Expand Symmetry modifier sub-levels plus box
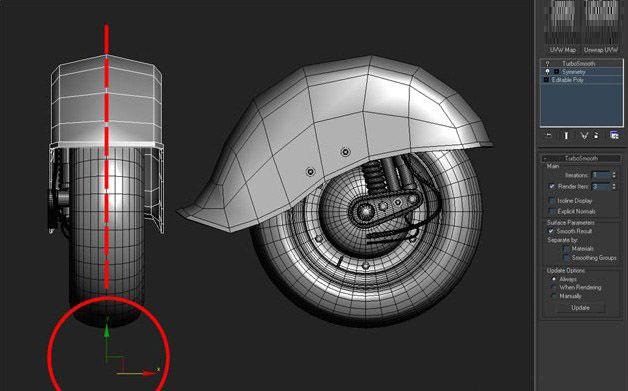The image size is (628, 391). (x=556, y=72)
